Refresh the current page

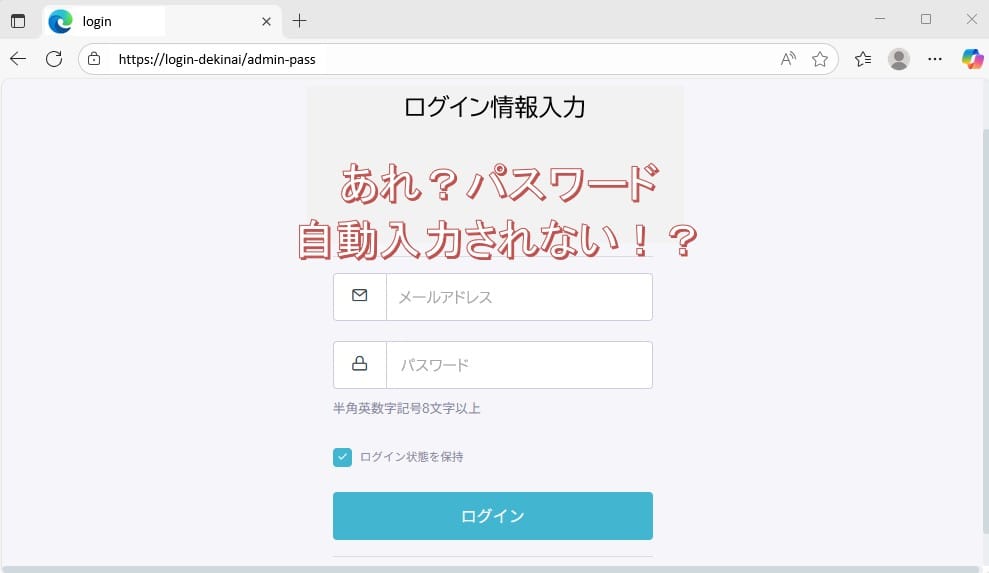pos(54,59)
